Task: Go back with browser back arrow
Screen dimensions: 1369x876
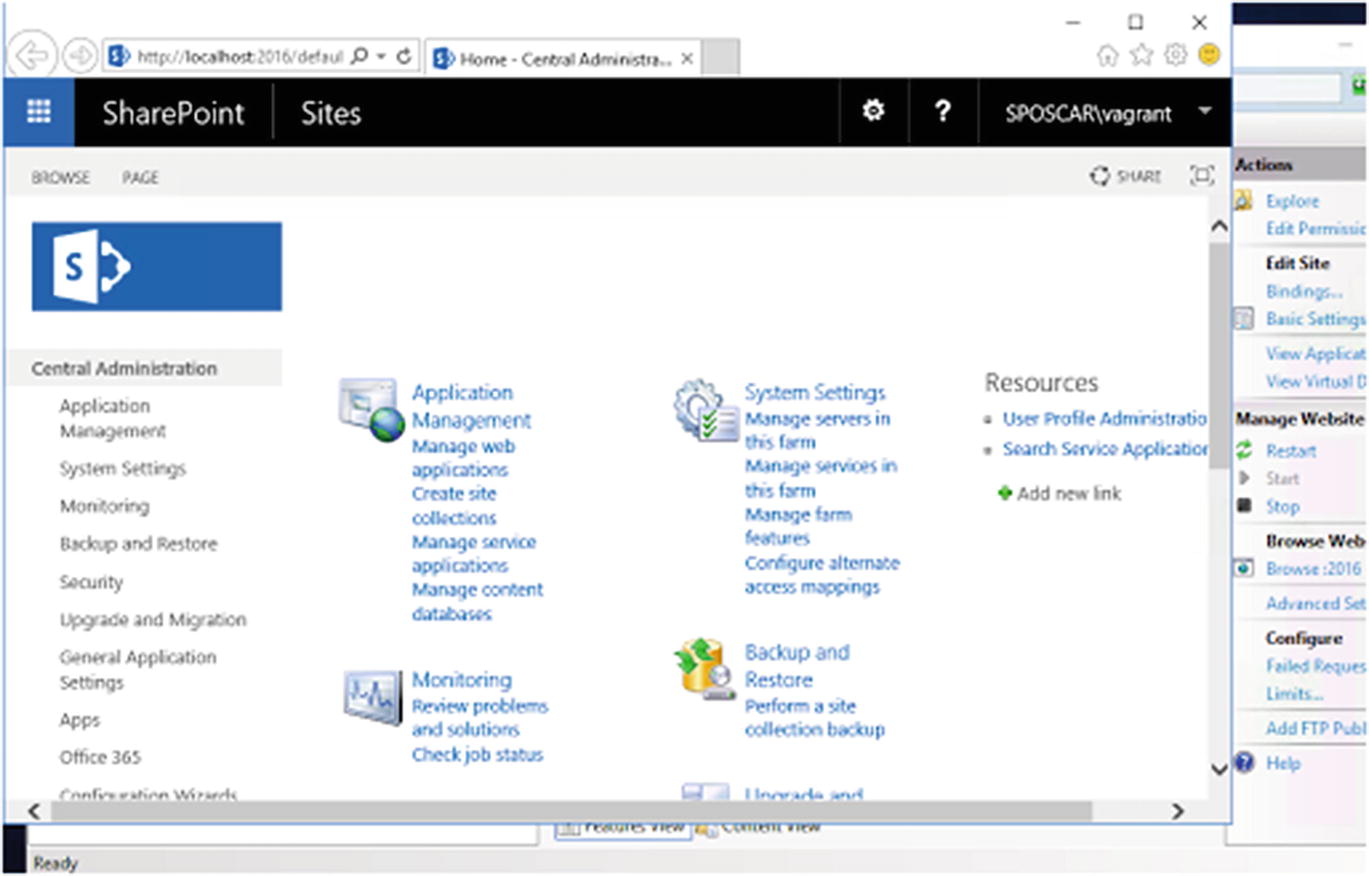Action: (x=34, y=56)
